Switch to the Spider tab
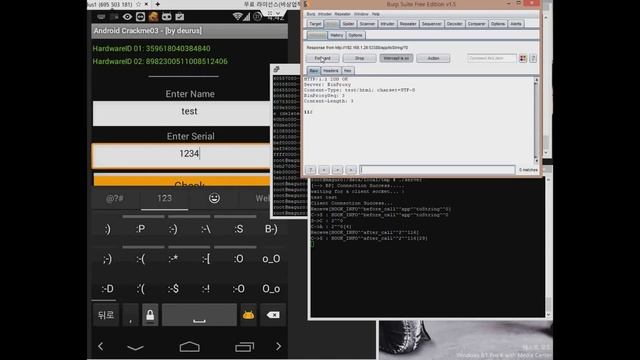This screenshot has width=640, height=360. click(348, 24)
